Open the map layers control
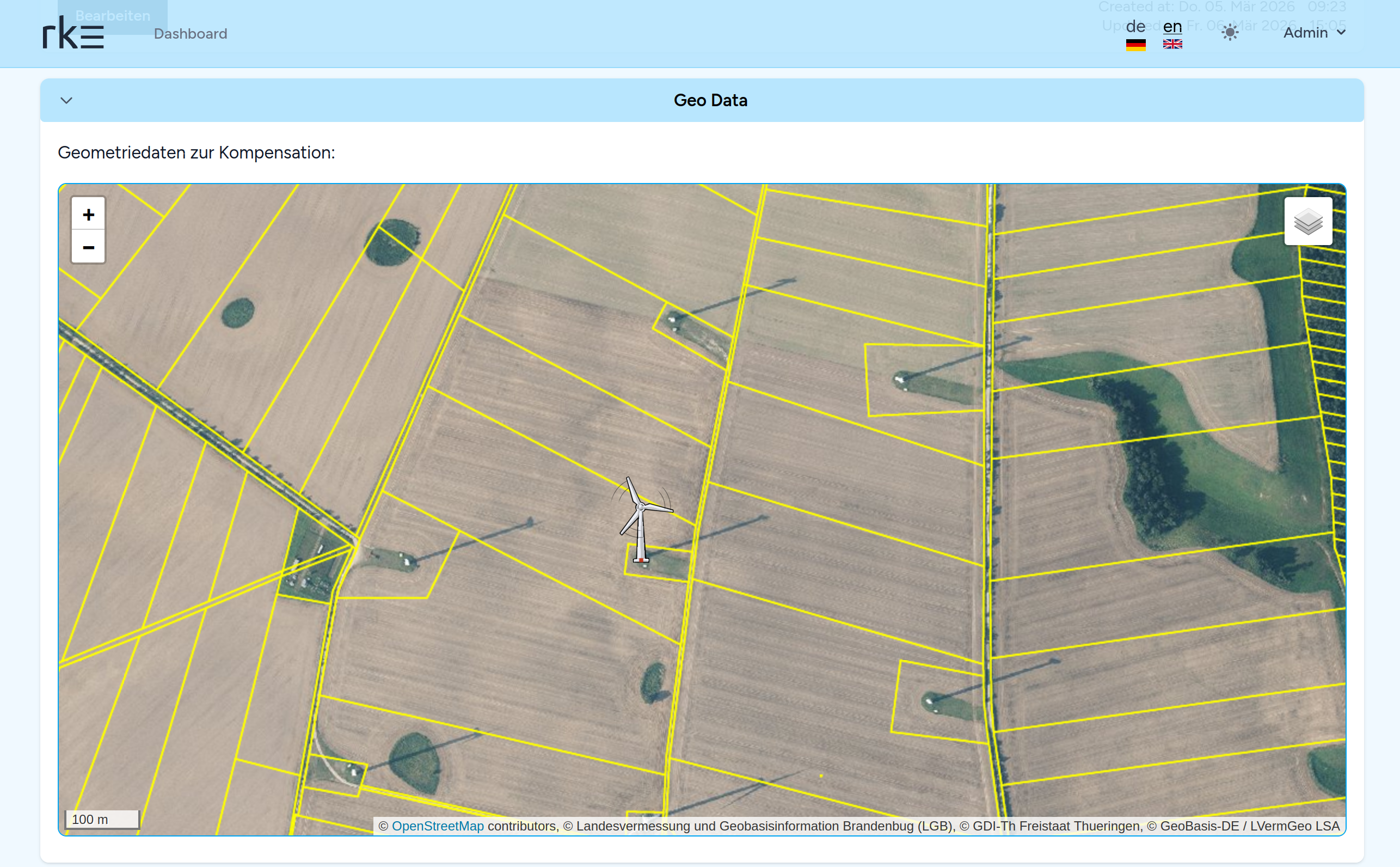Screen dimensions: 1400x867 [1307, 221]
